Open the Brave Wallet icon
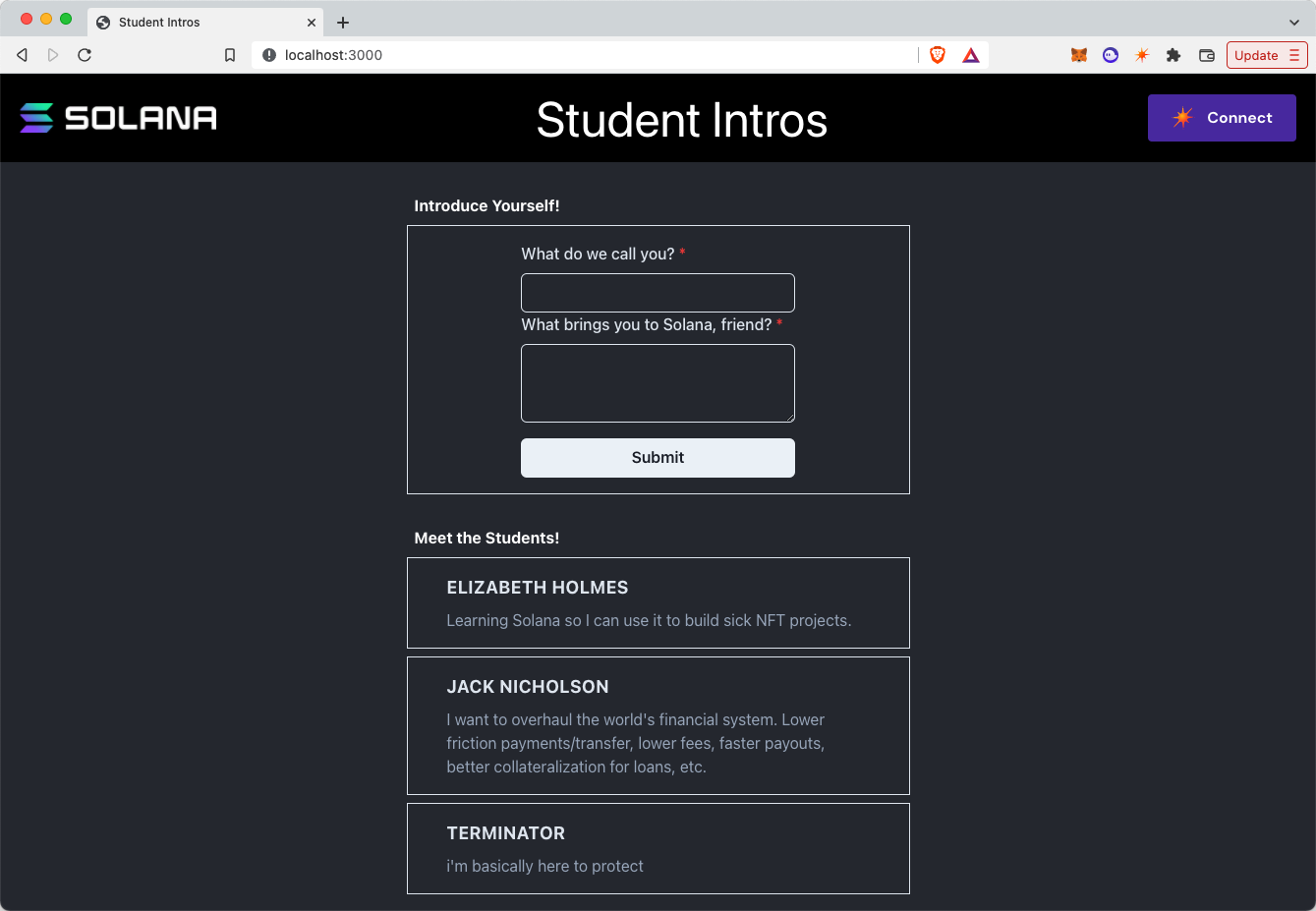Screen dimensions: 1316x911 (1206, 55)
